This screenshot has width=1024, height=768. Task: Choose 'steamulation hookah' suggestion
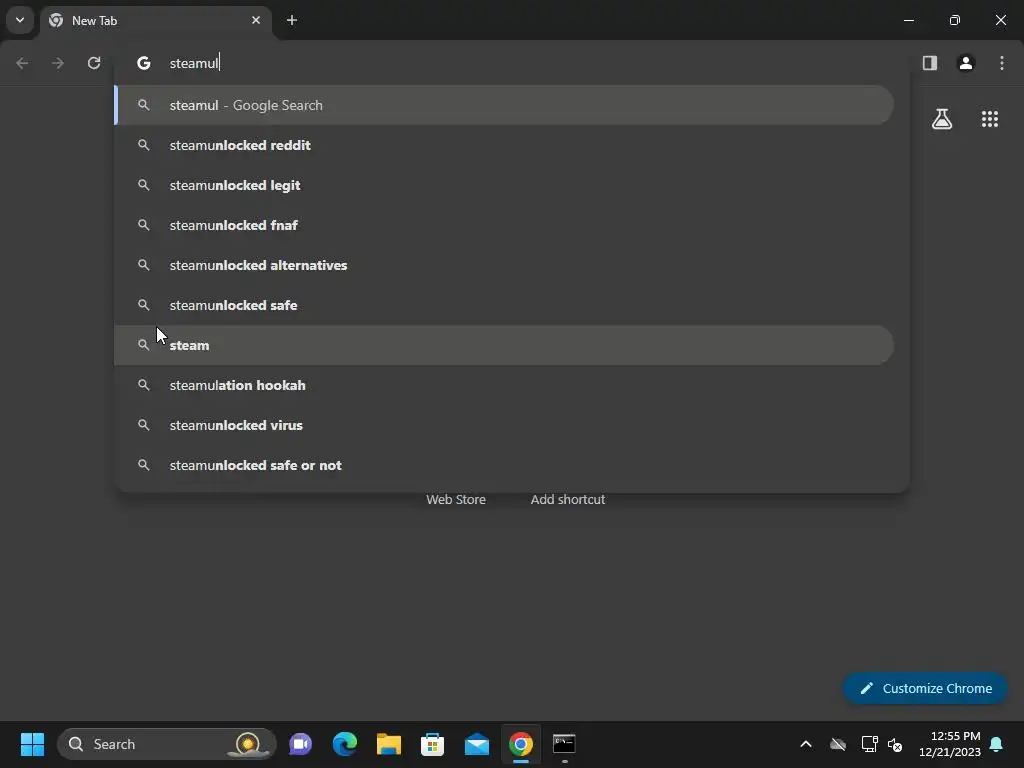504,385
